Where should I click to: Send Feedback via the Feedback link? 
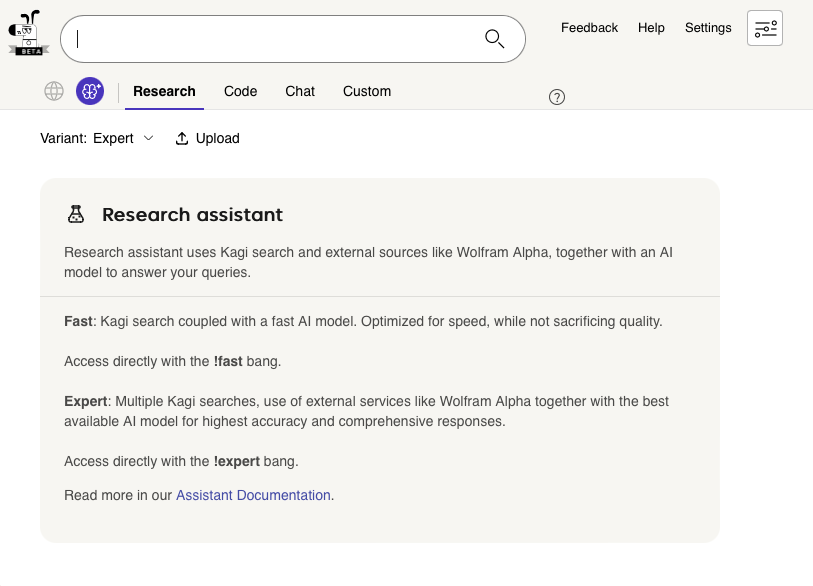[589, 27]
